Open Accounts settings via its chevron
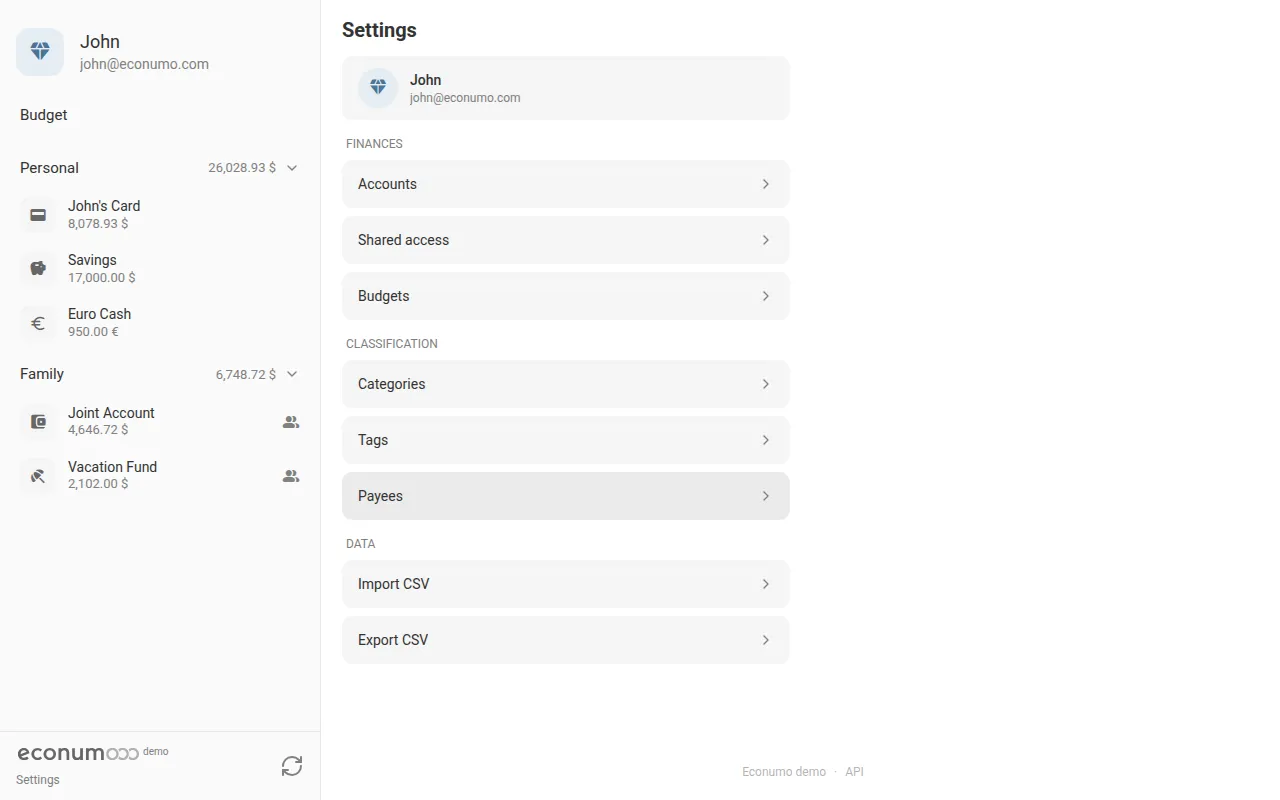Image resolution: width=1280 pixels, height=800 pixels. (x=766, y=184)
